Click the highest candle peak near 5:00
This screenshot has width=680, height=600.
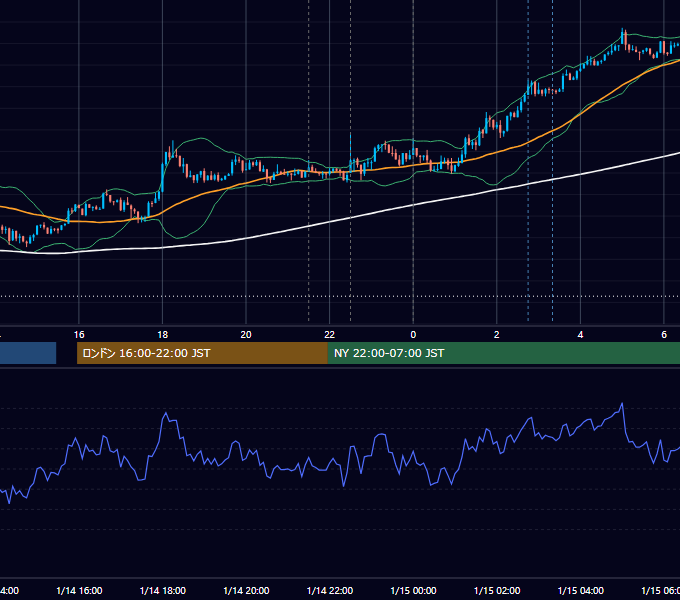click(623, 36)
